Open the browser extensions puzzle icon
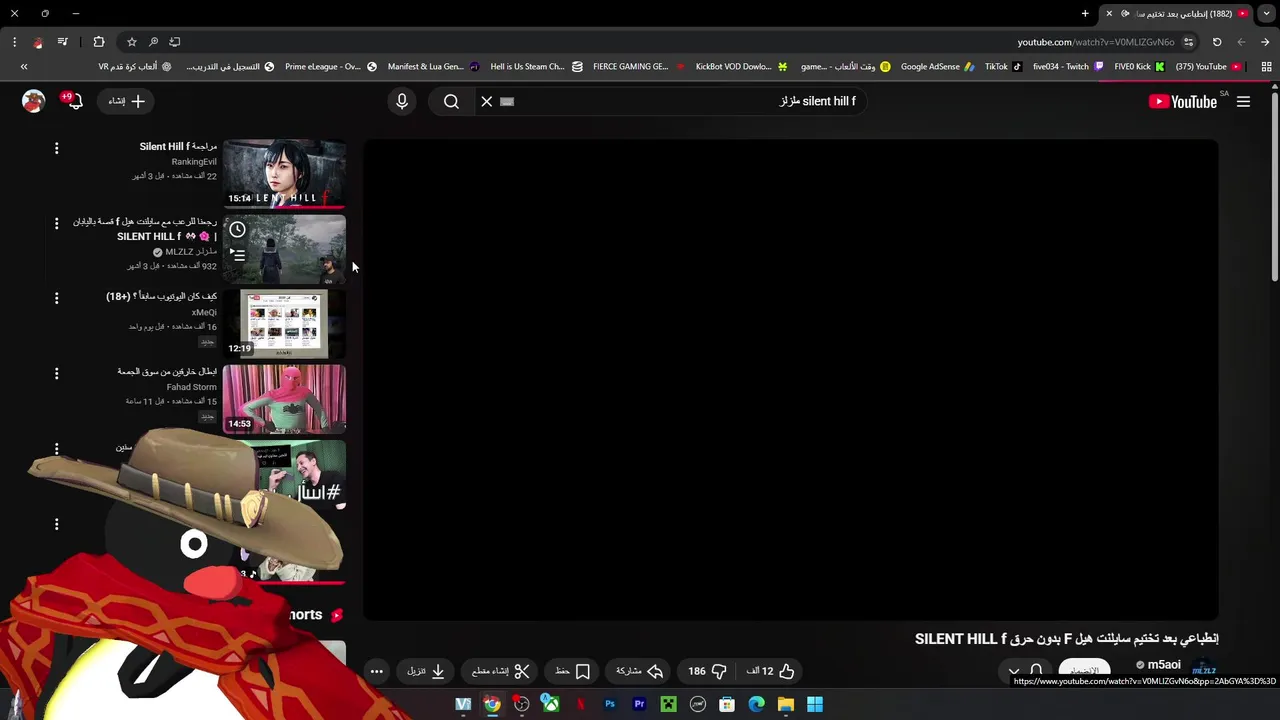This screenshot has height=720, width=1280. click(99, 42)
